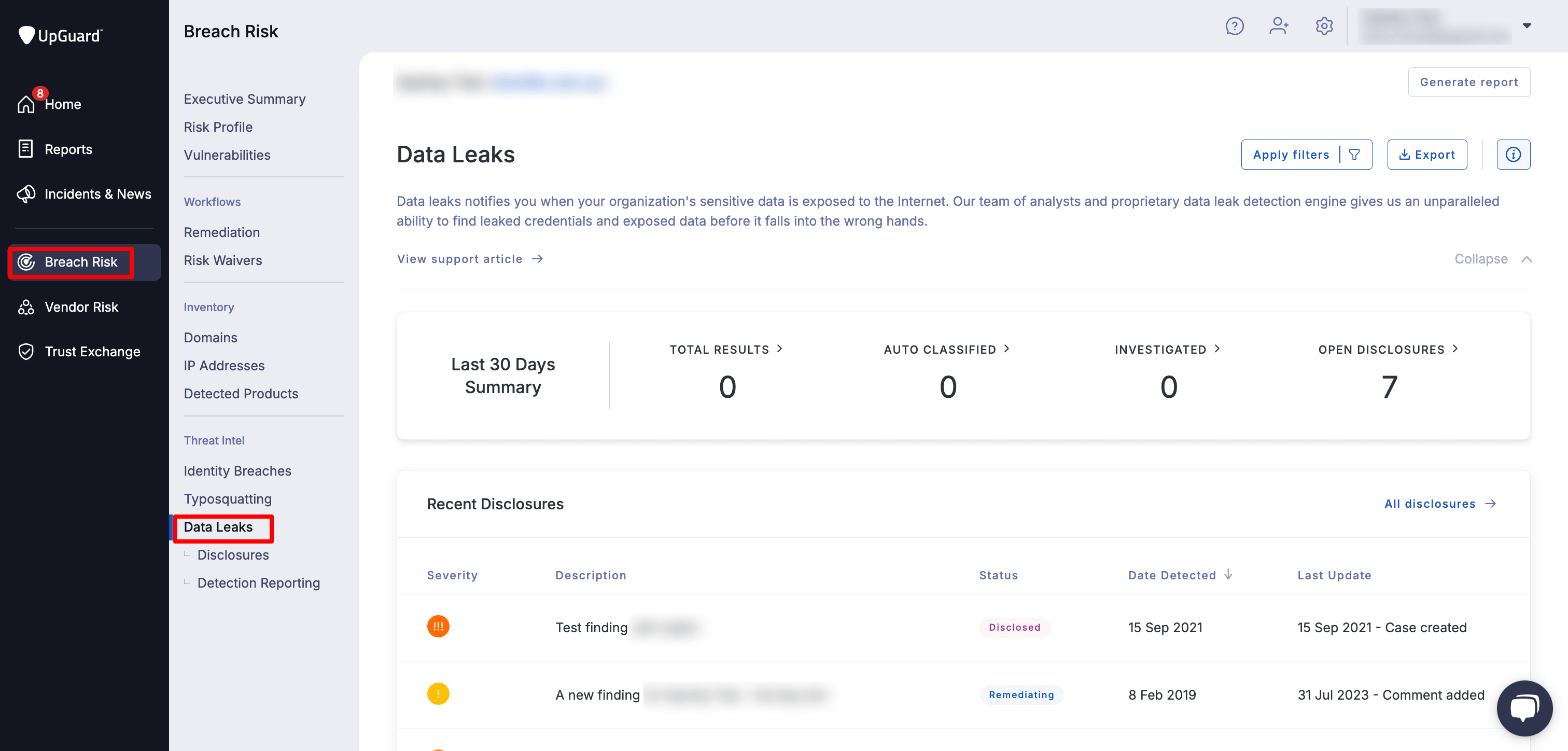This screenshot has width=1568, height=751.
Task: Open View support article link
Action: pyautogui.click(x=469, y=259)
